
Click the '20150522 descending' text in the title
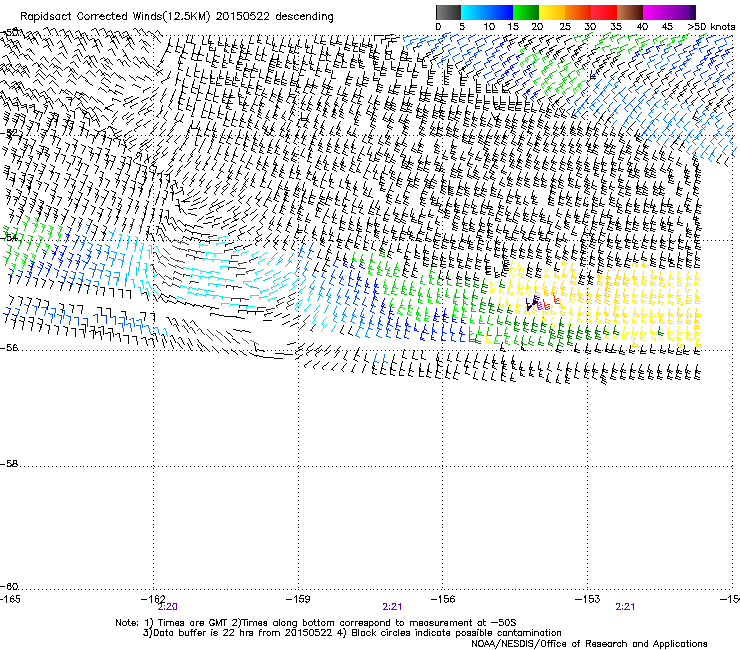tap(275, 17)
